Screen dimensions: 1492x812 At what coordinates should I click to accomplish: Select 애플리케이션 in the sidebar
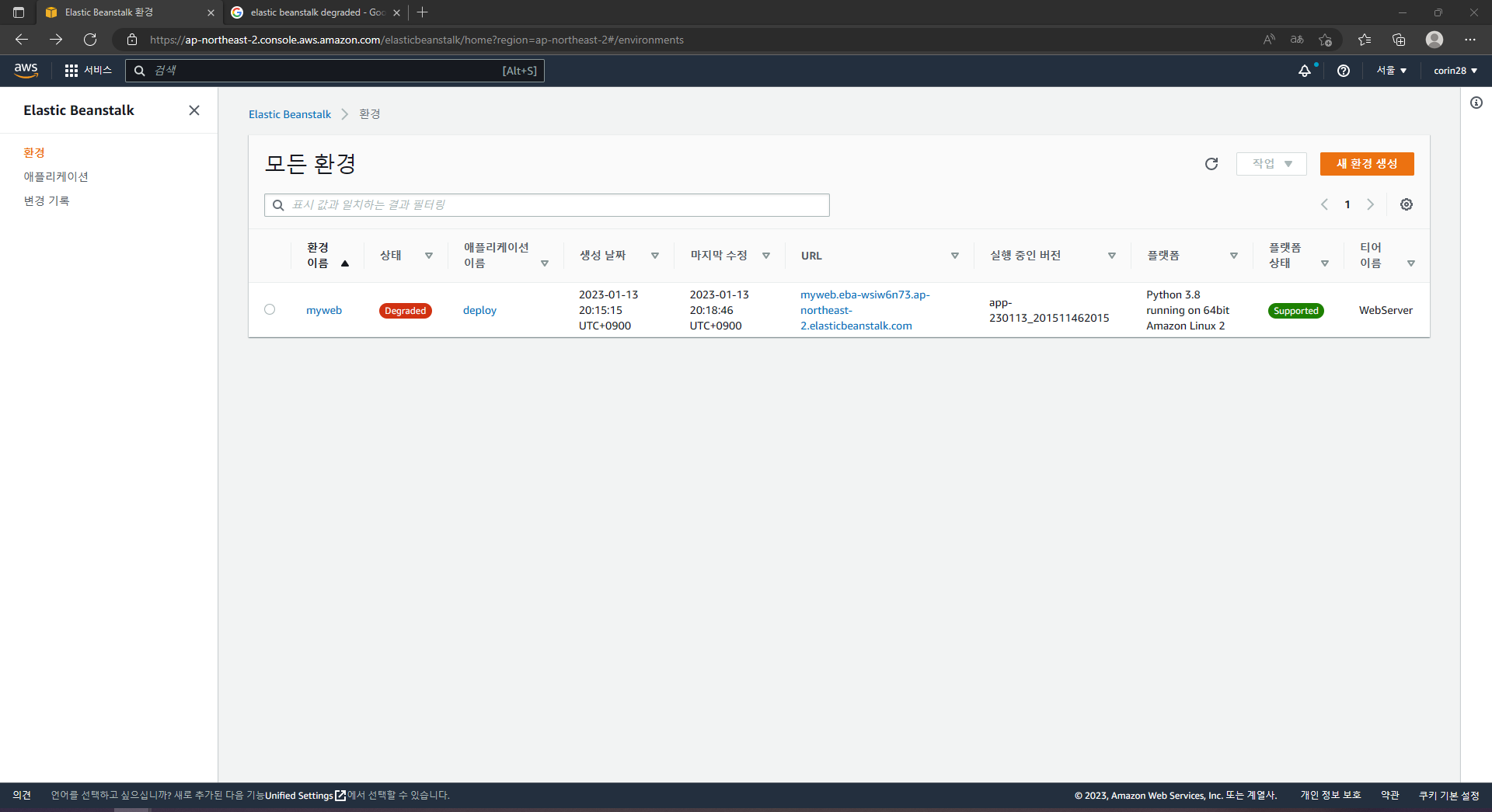click(x=56, y=177)
